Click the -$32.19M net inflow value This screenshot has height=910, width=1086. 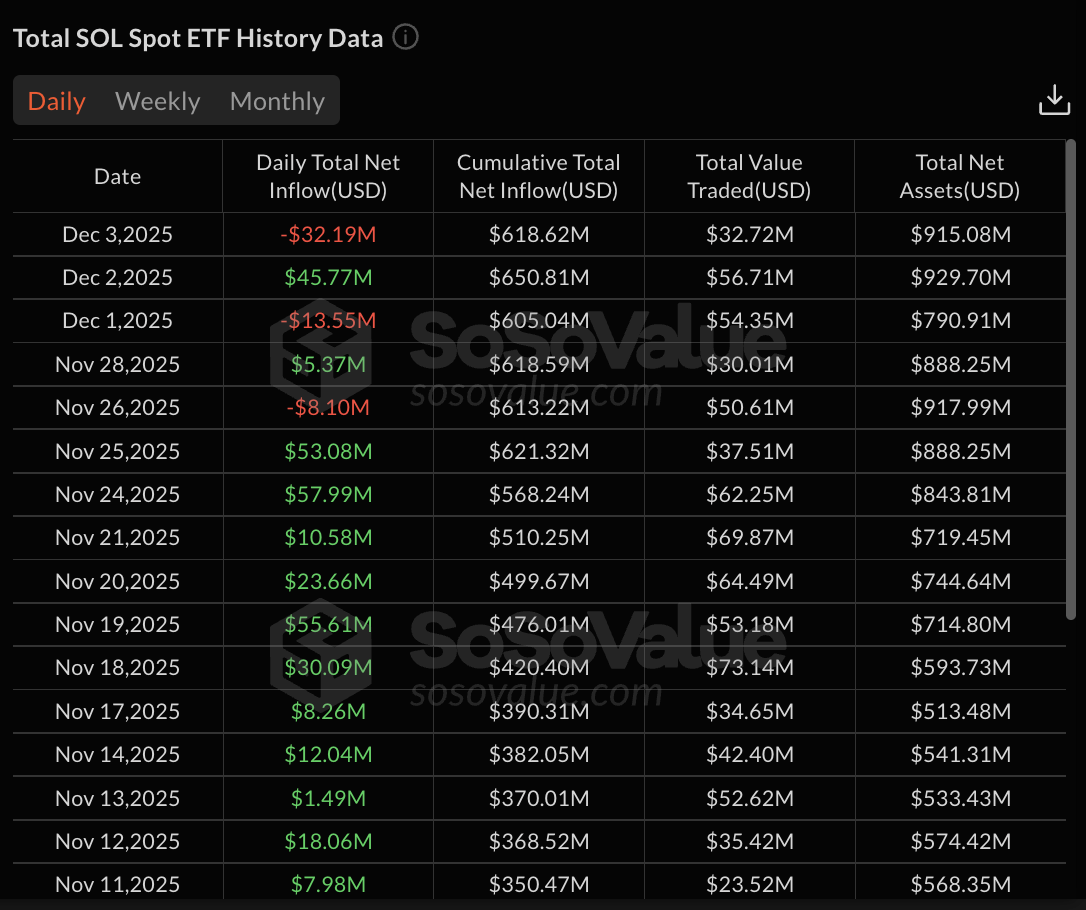[x=328, y=234]
